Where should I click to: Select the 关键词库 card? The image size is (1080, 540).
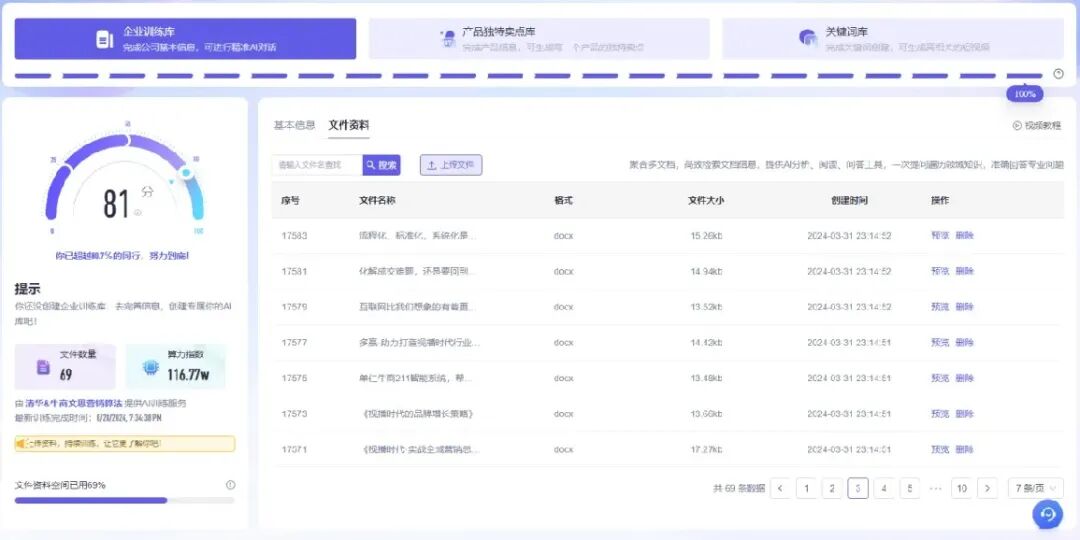pos(893,39)
